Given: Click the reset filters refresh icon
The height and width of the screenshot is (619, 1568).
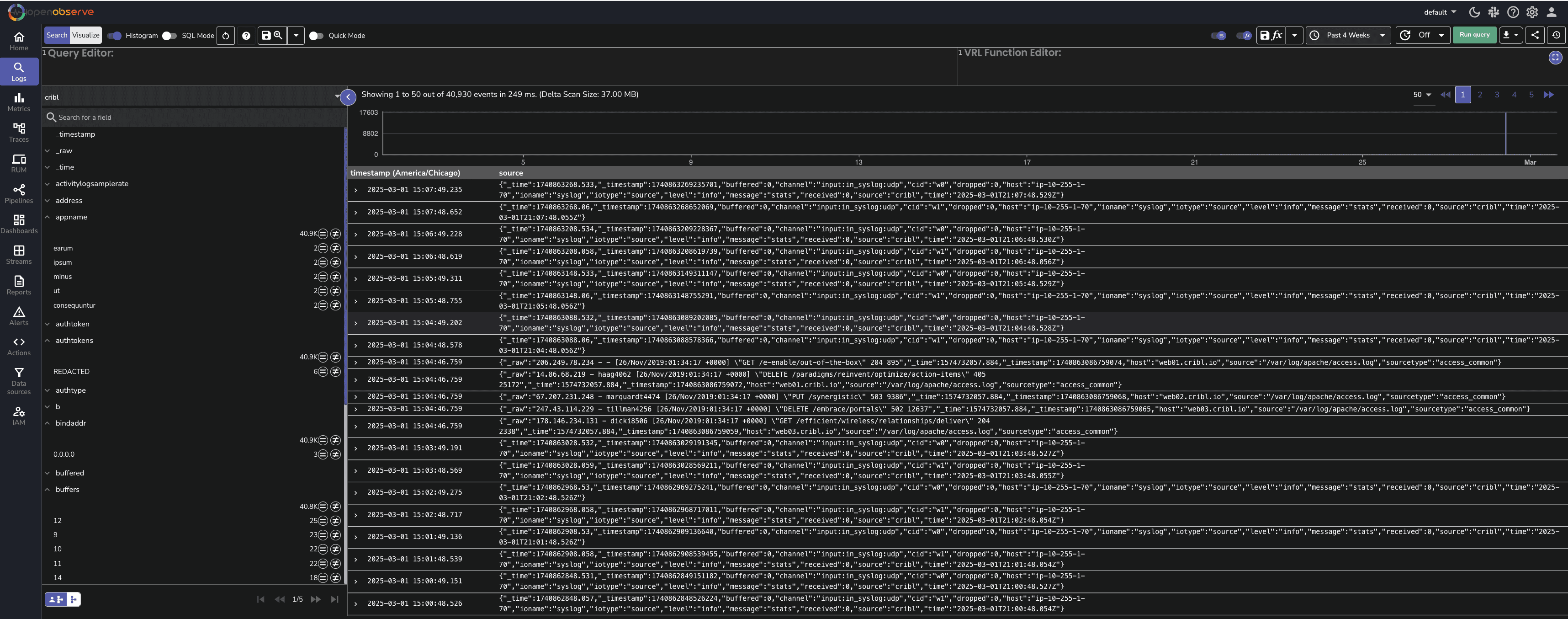Looking at the screenshot, I should [x=225, y=36].
